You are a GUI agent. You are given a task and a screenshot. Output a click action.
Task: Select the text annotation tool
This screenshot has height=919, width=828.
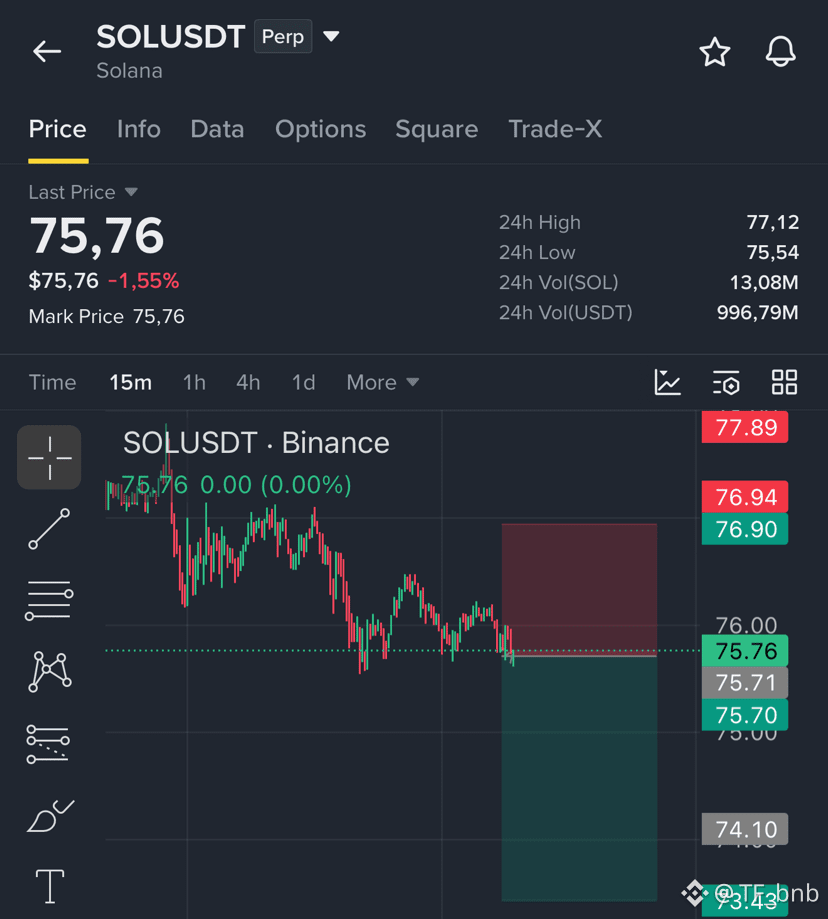(x=50, y=886)
